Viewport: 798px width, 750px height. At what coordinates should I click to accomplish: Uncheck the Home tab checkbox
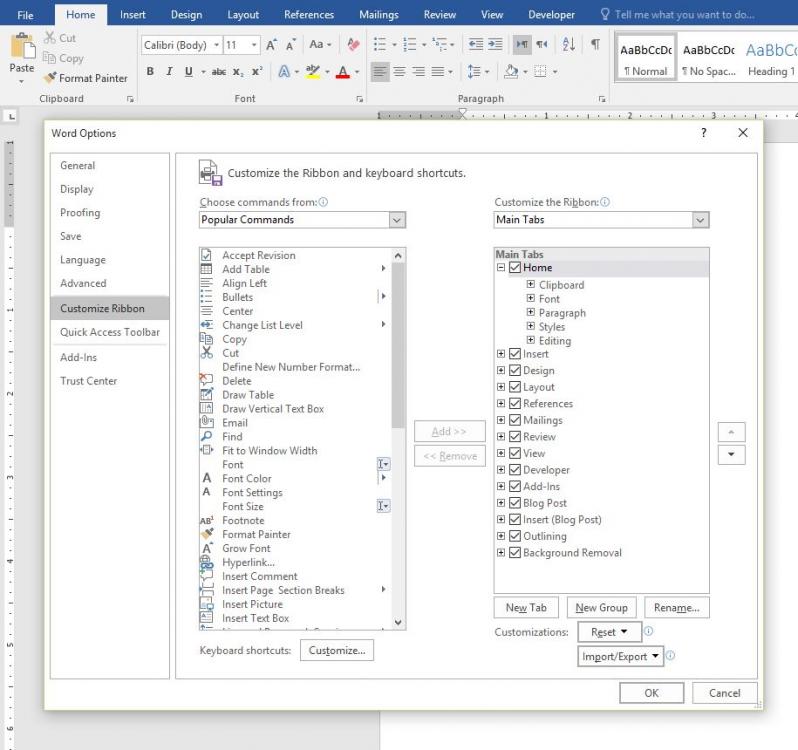click(x=515, y=267)
